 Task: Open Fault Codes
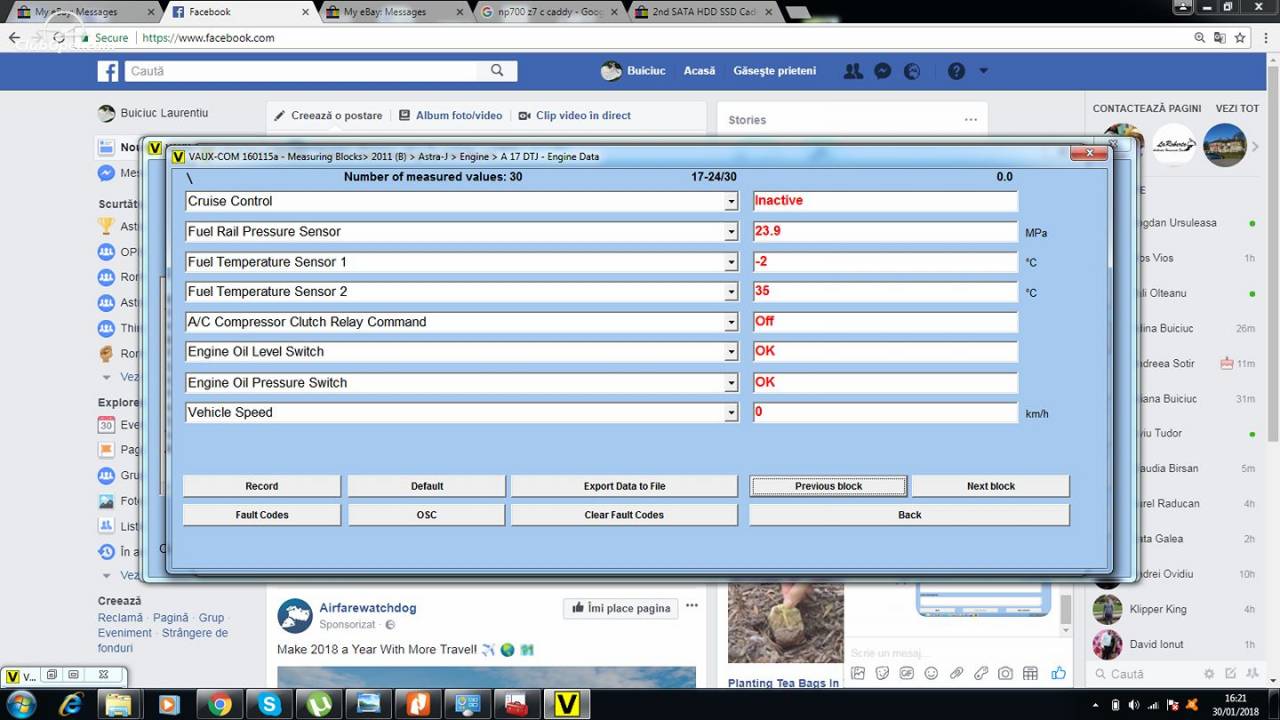click(262, 515)
